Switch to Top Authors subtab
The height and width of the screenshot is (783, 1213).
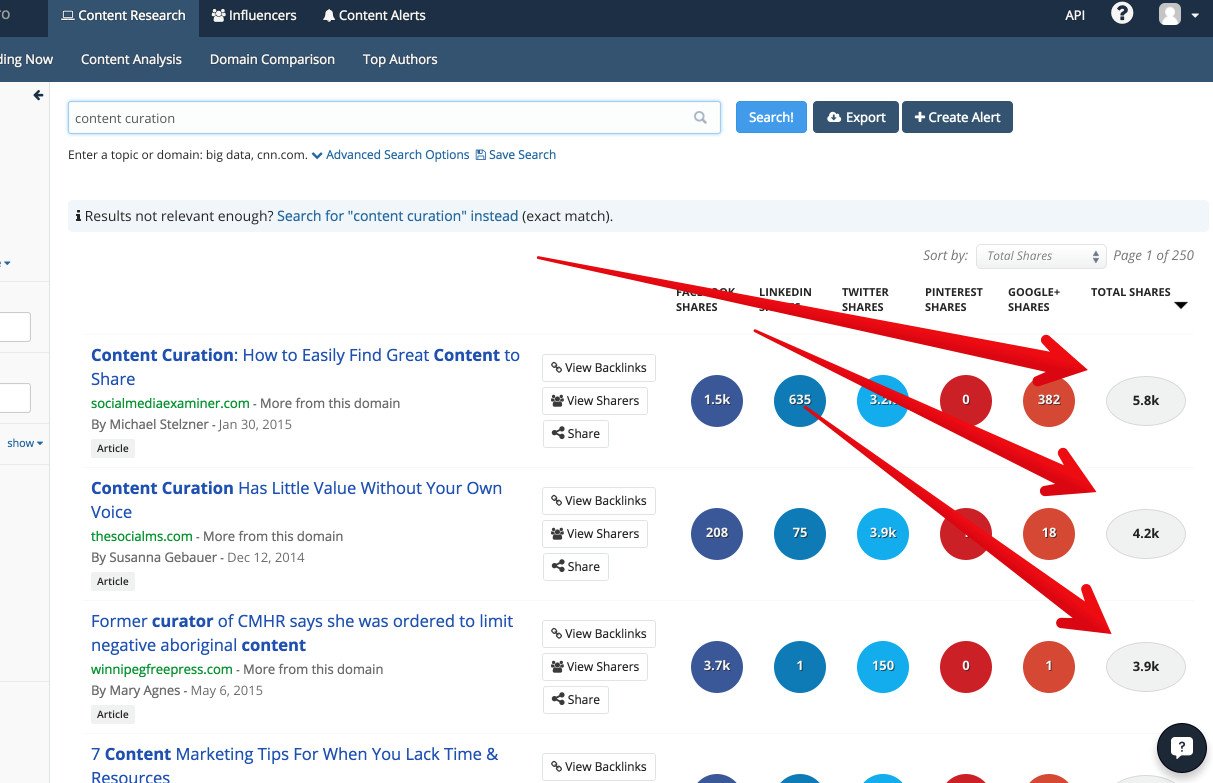click(400, 59)
